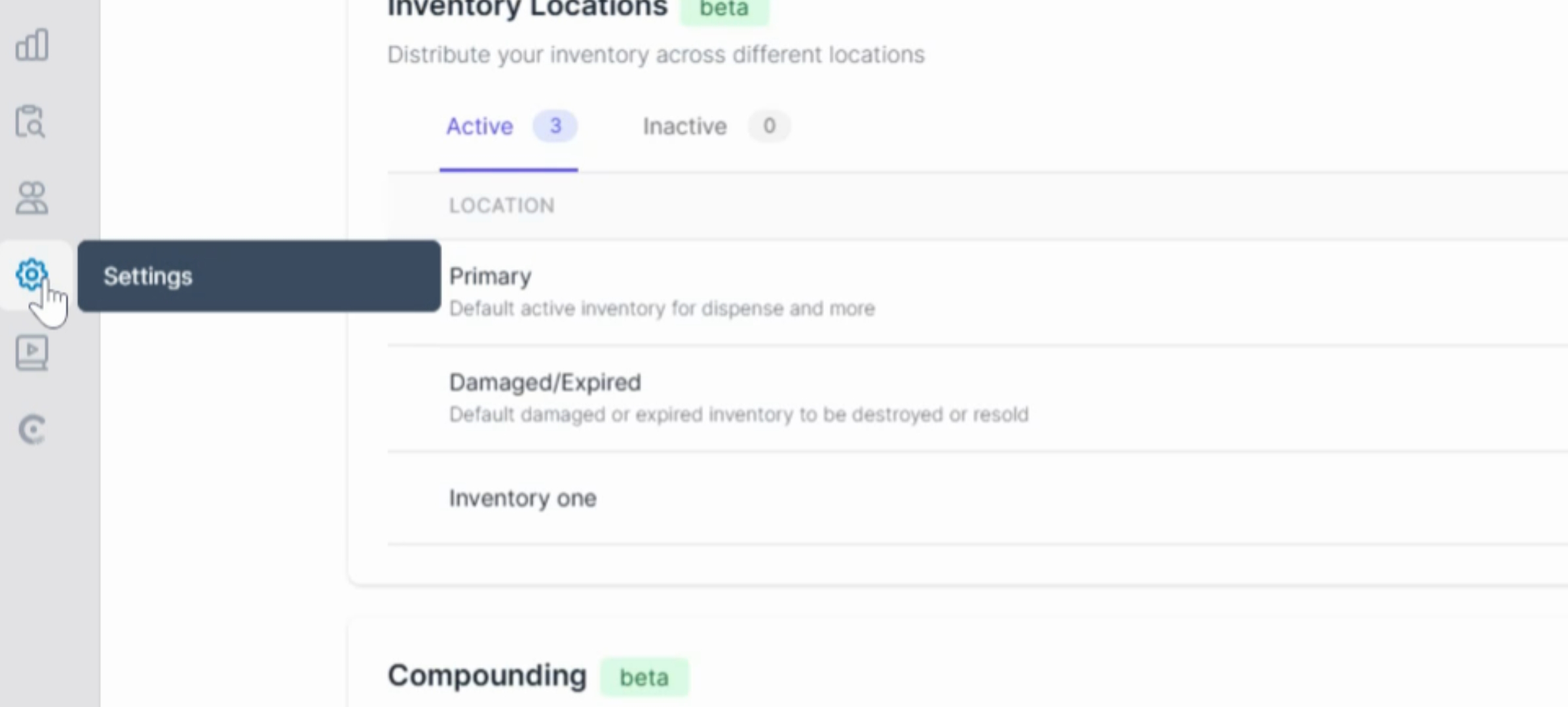Open the people/patients sidebar icon
Viewport: 1568px width, 707px height.
(x=31, y=198)
